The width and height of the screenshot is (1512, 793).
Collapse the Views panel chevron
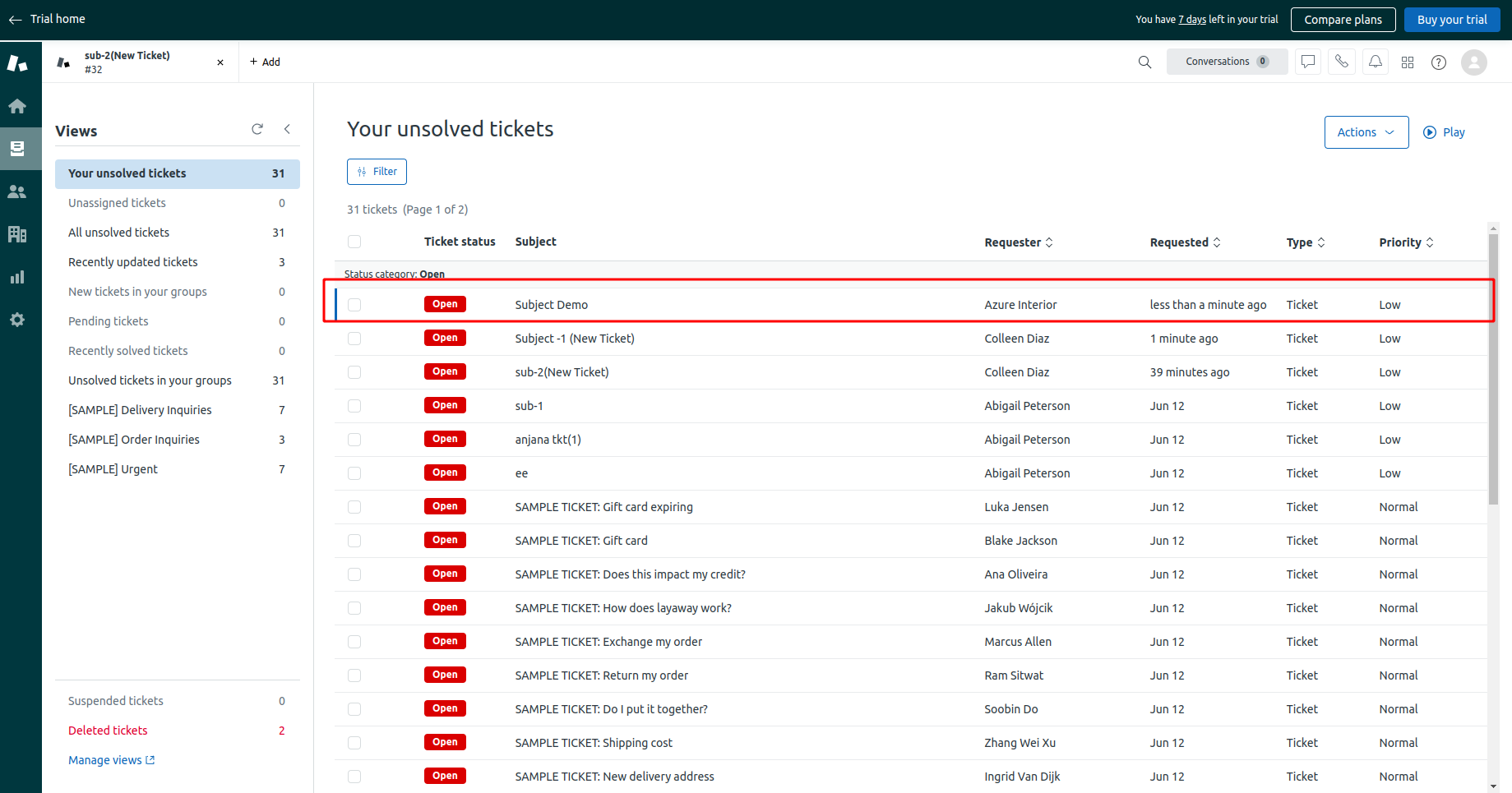click(x=287, y=129)
